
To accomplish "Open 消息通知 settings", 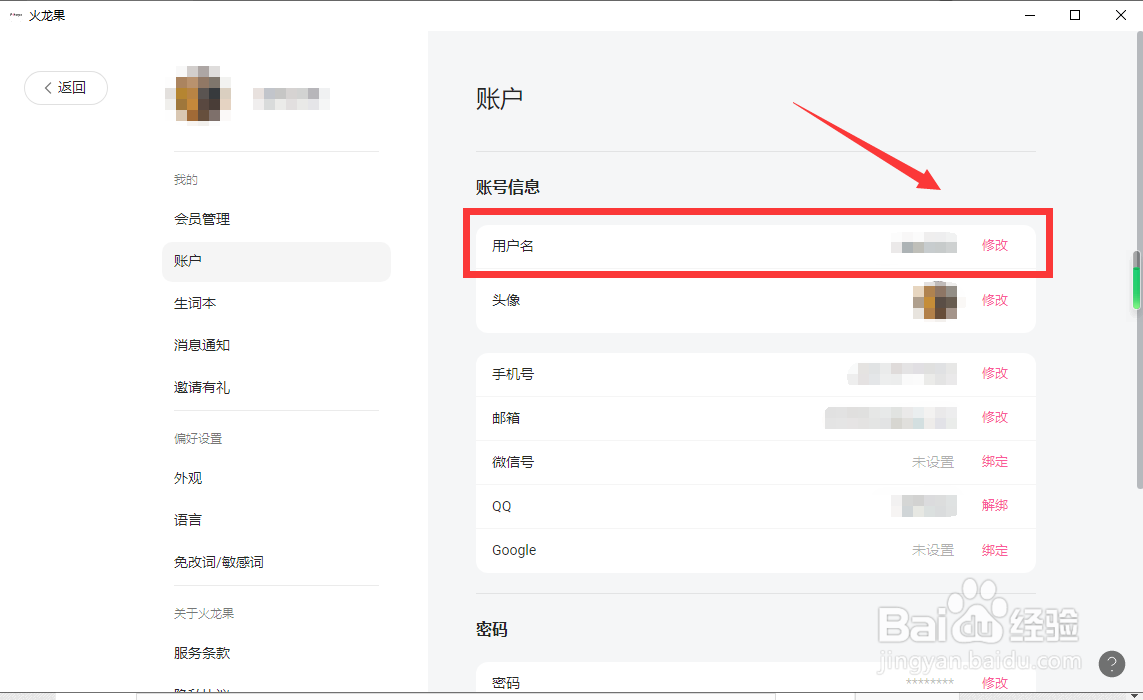I will (x=203, y=344).
